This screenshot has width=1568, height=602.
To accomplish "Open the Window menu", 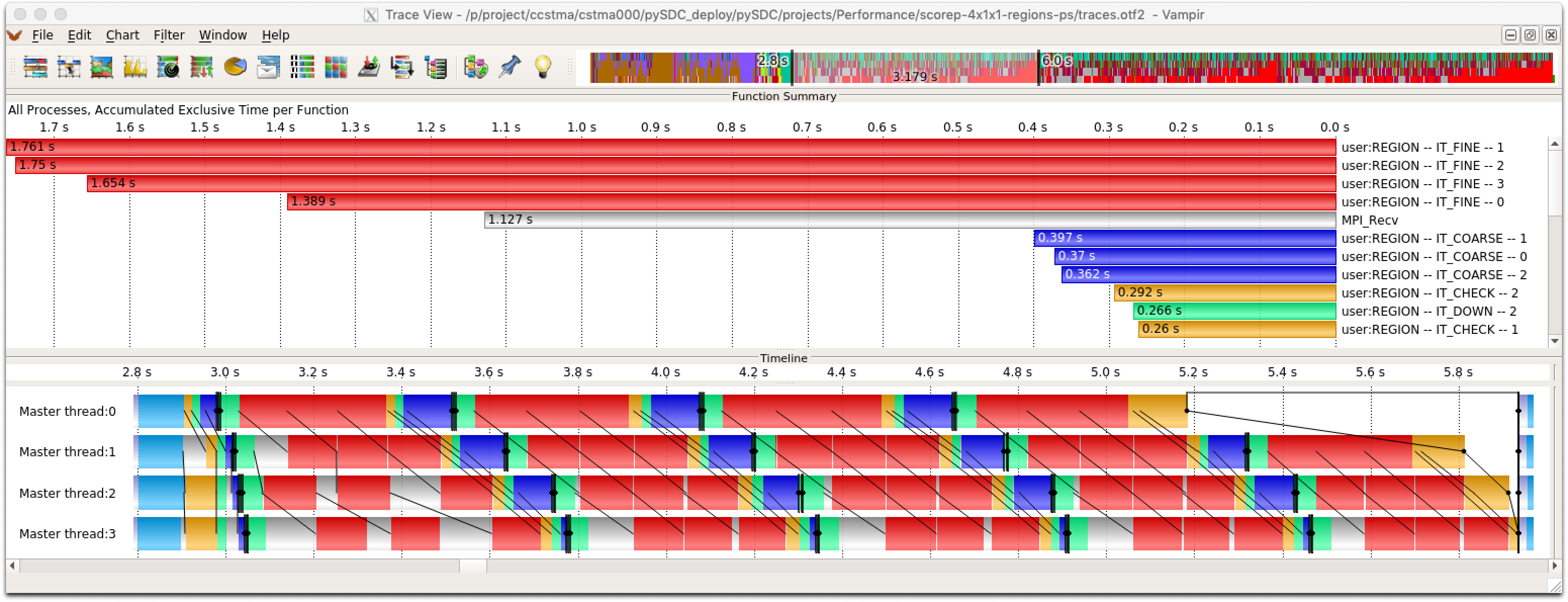I will (x=223, y=35).
